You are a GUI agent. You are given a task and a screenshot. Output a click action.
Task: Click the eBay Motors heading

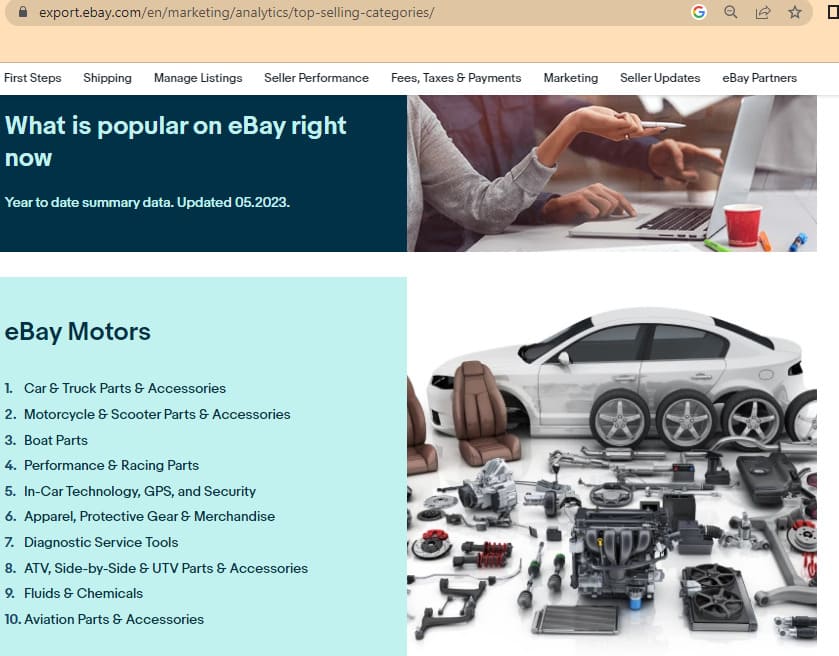pyautogui.click(x=78, y=332)
